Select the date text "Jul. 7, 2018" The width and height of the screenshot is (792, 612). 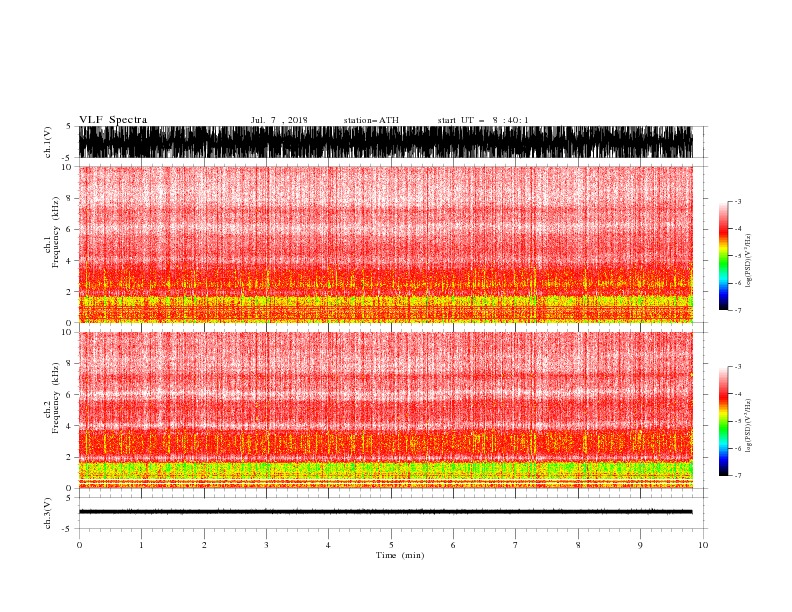coord(279,120)
